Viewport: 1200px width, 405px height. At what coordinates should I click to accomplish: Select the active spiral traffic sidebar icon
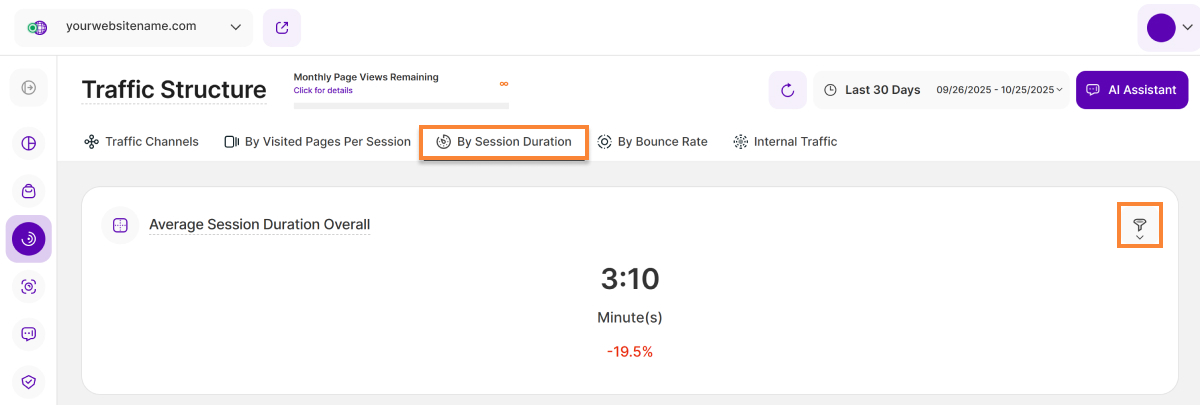coord(28,238)
